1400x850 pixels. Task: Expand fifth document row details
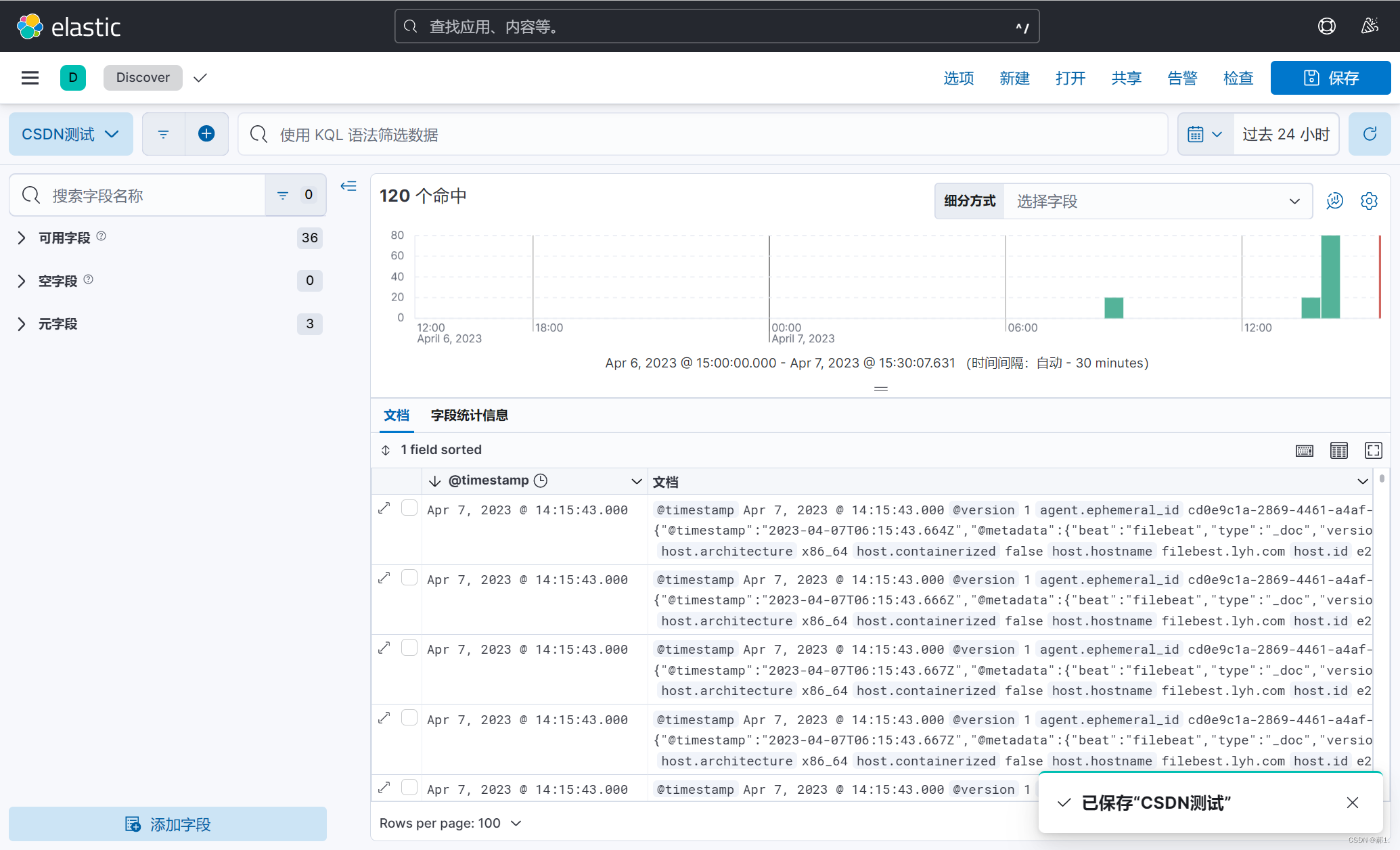[384, 787]
